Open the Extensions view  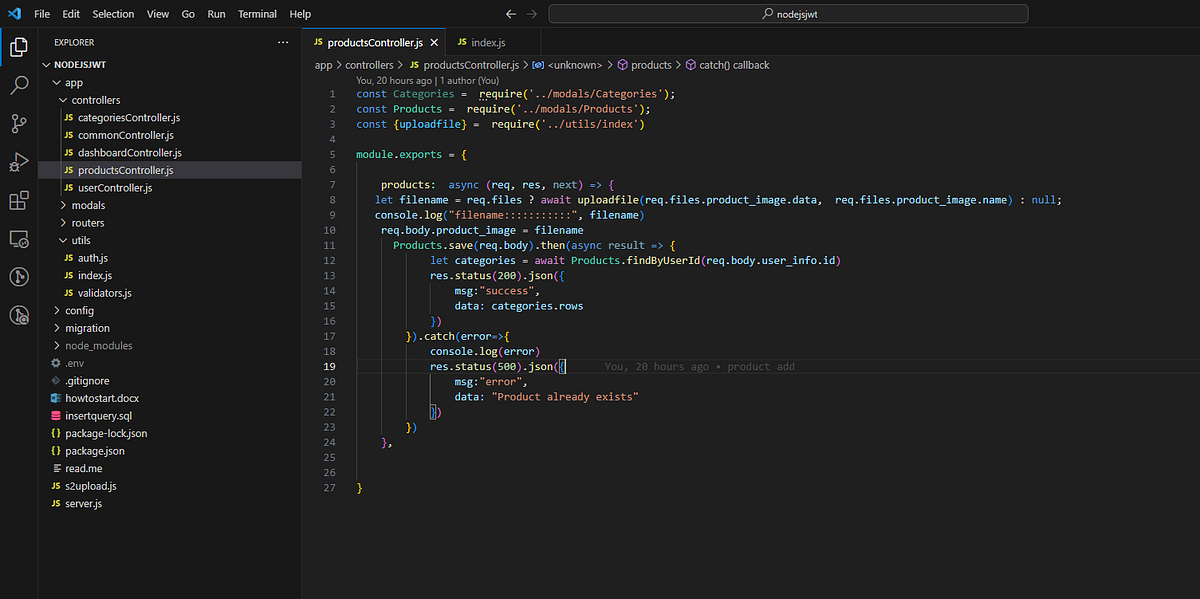pyautogui.click(x=20, y=200)
